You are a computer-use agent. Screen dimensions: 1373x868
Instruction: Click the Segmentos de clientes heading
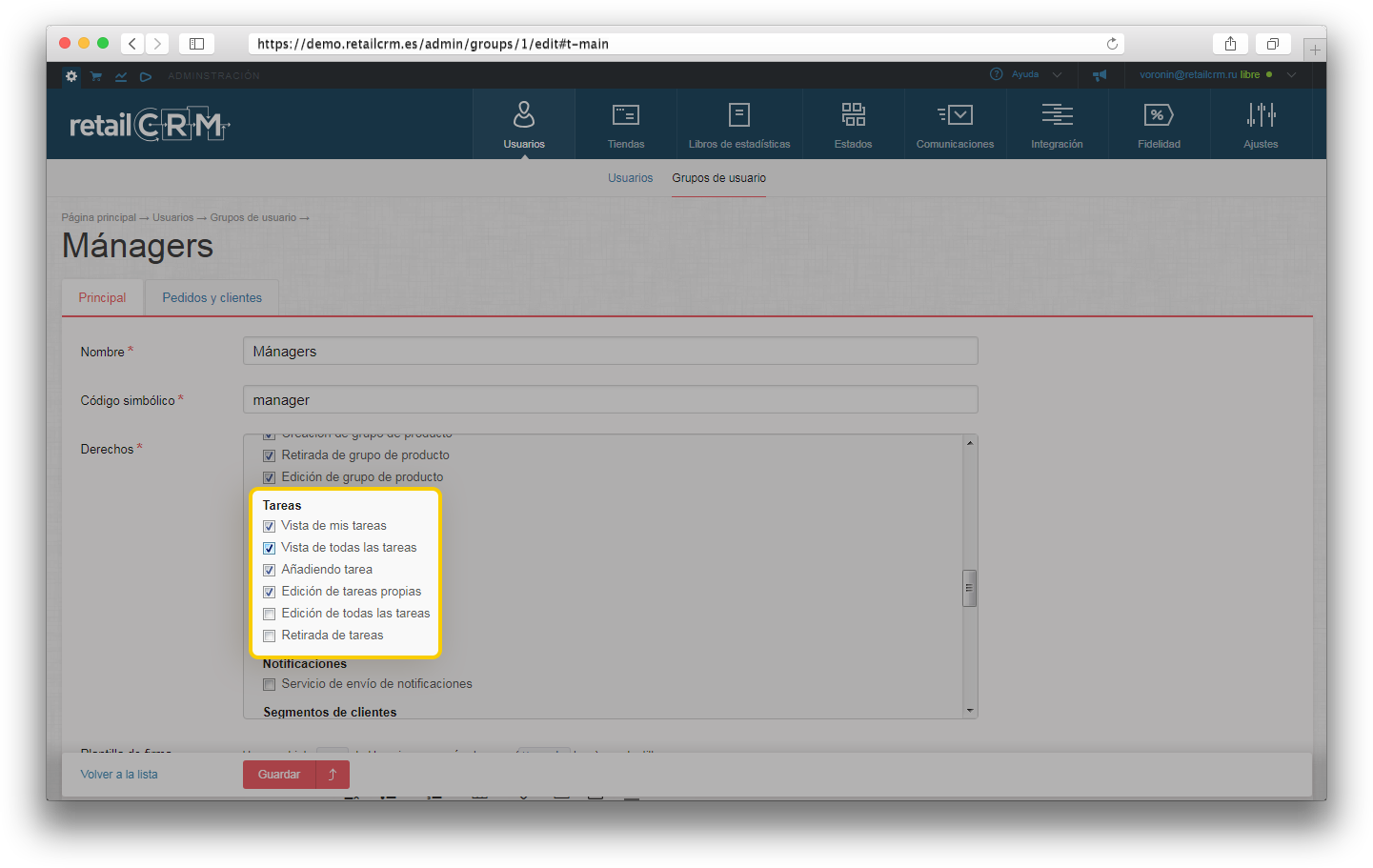point(330,712)
